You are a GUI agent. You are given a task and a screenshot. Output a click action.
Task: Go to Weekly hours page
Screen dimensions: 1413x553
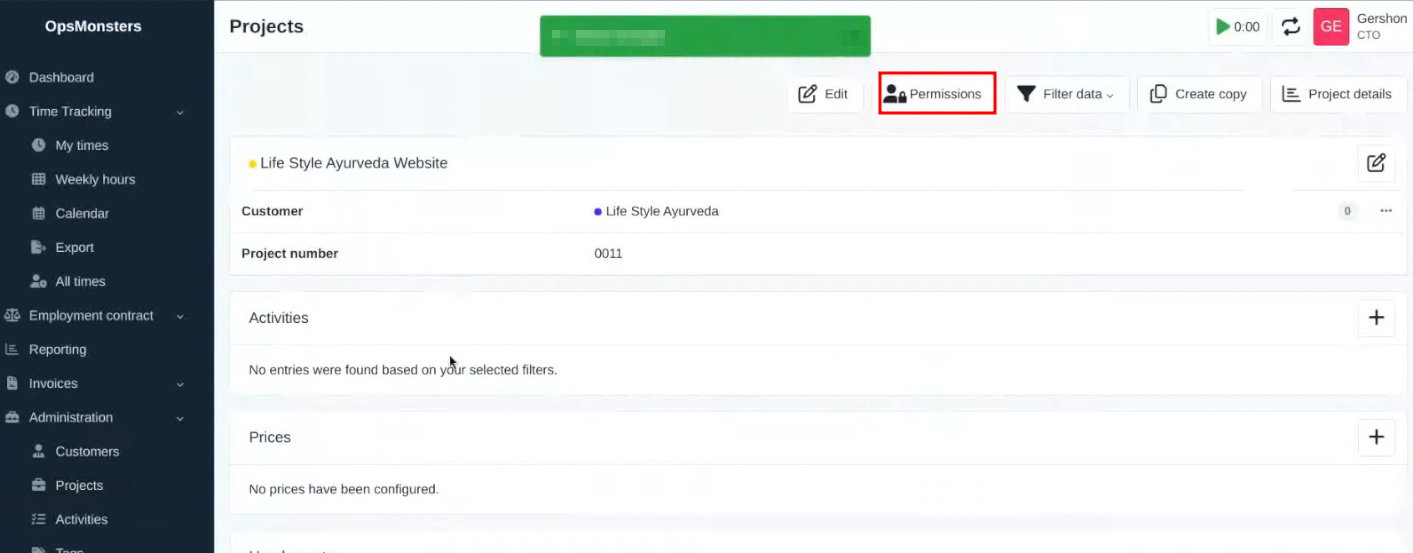[95, 179]
